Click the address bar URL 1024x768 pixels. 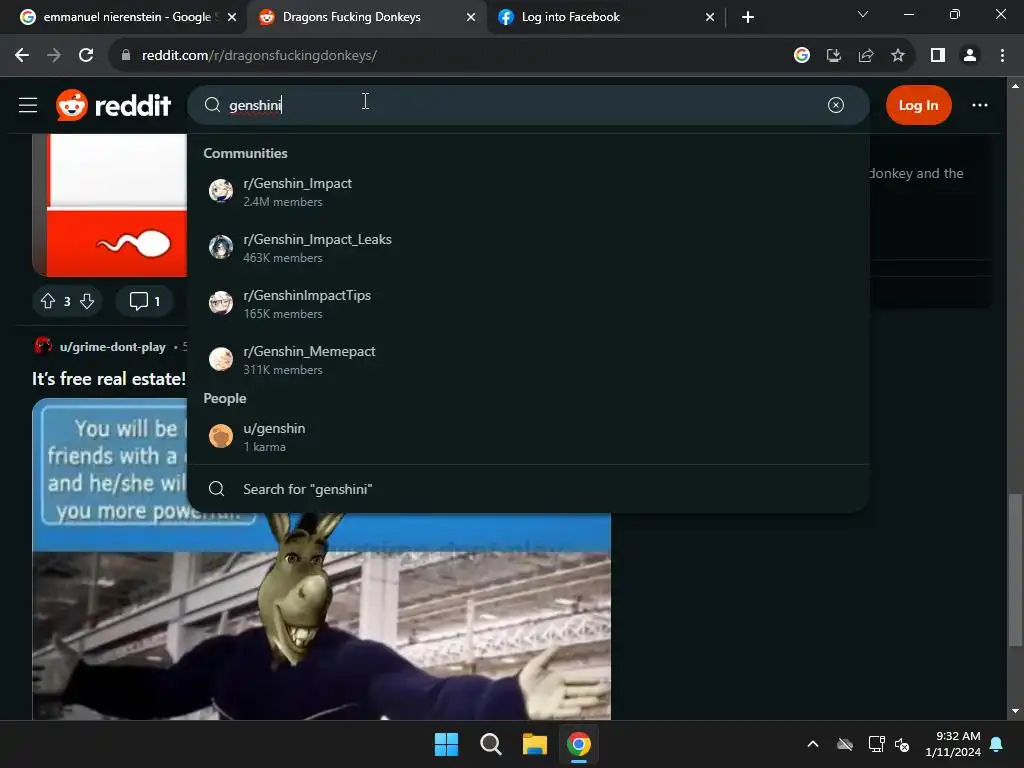click(259, 56)
